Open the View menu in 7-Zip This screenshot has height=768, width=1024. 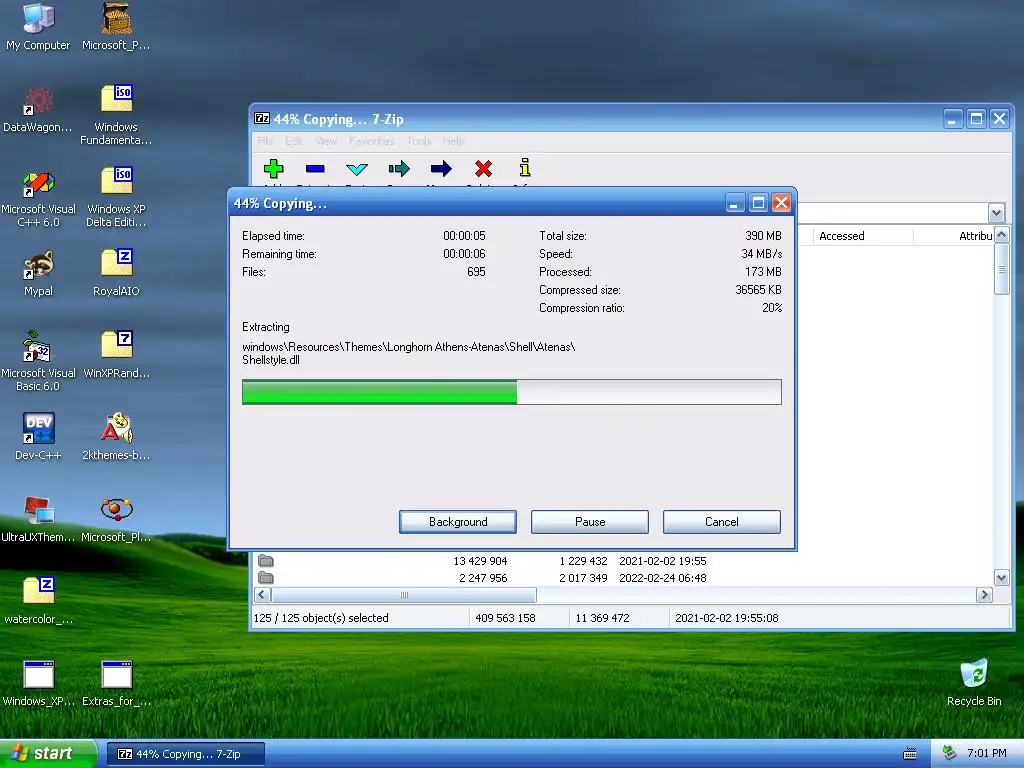pyautogui.click(x=326, y=141)
